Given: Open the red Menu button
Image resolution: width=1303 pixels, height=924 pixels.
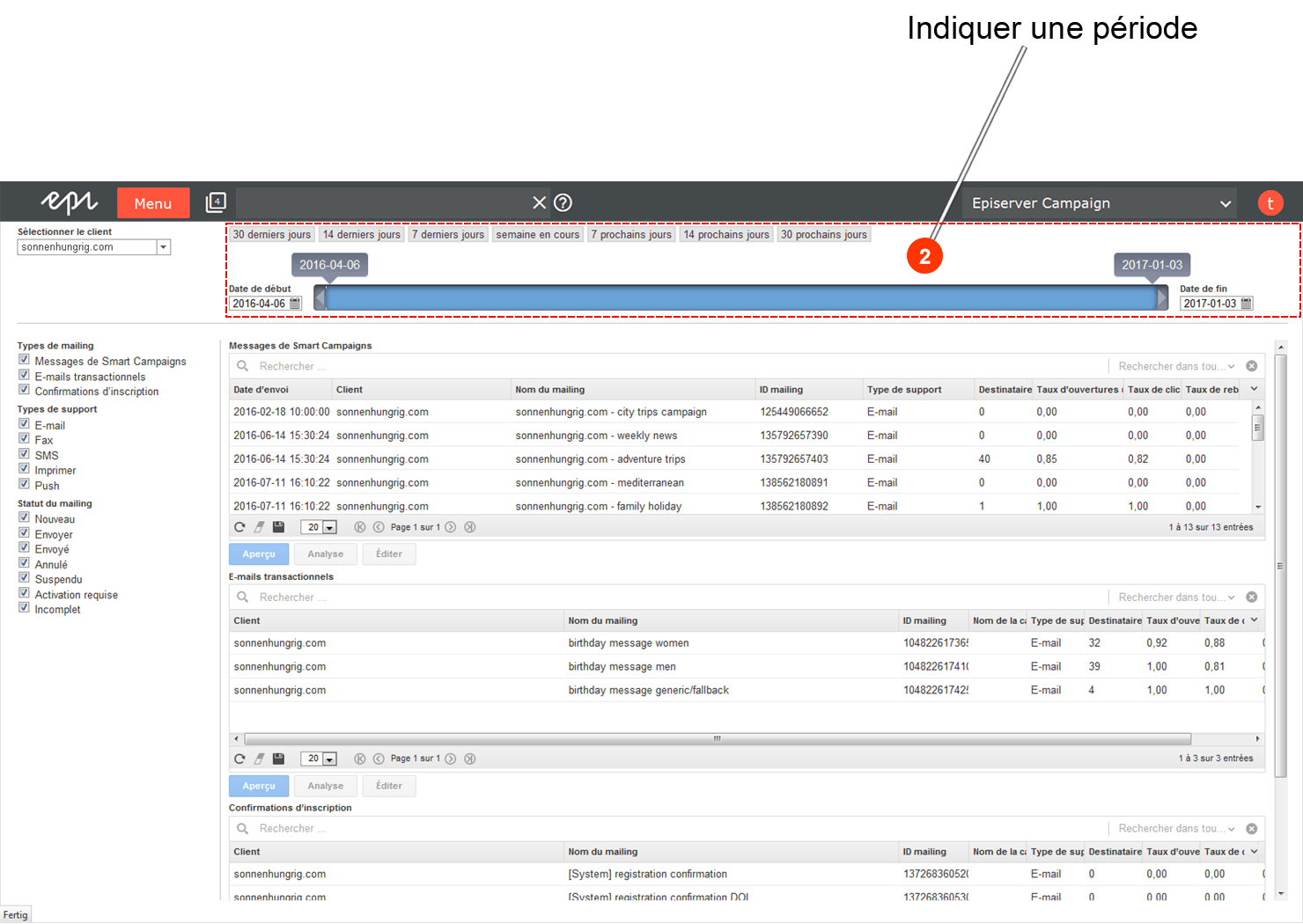Looking at the screenshot, I should click(x=153, y=203).
